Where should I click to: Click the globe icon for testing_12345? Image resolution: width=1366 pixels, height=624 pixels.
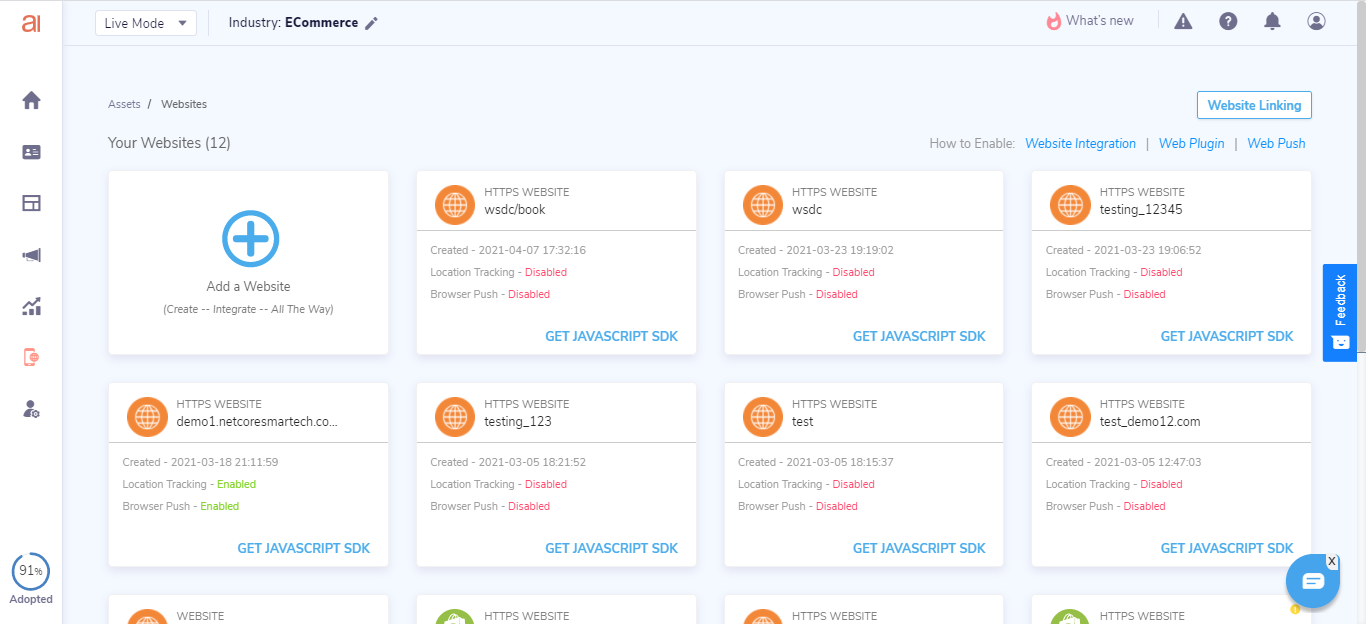tap(1071, 204)
